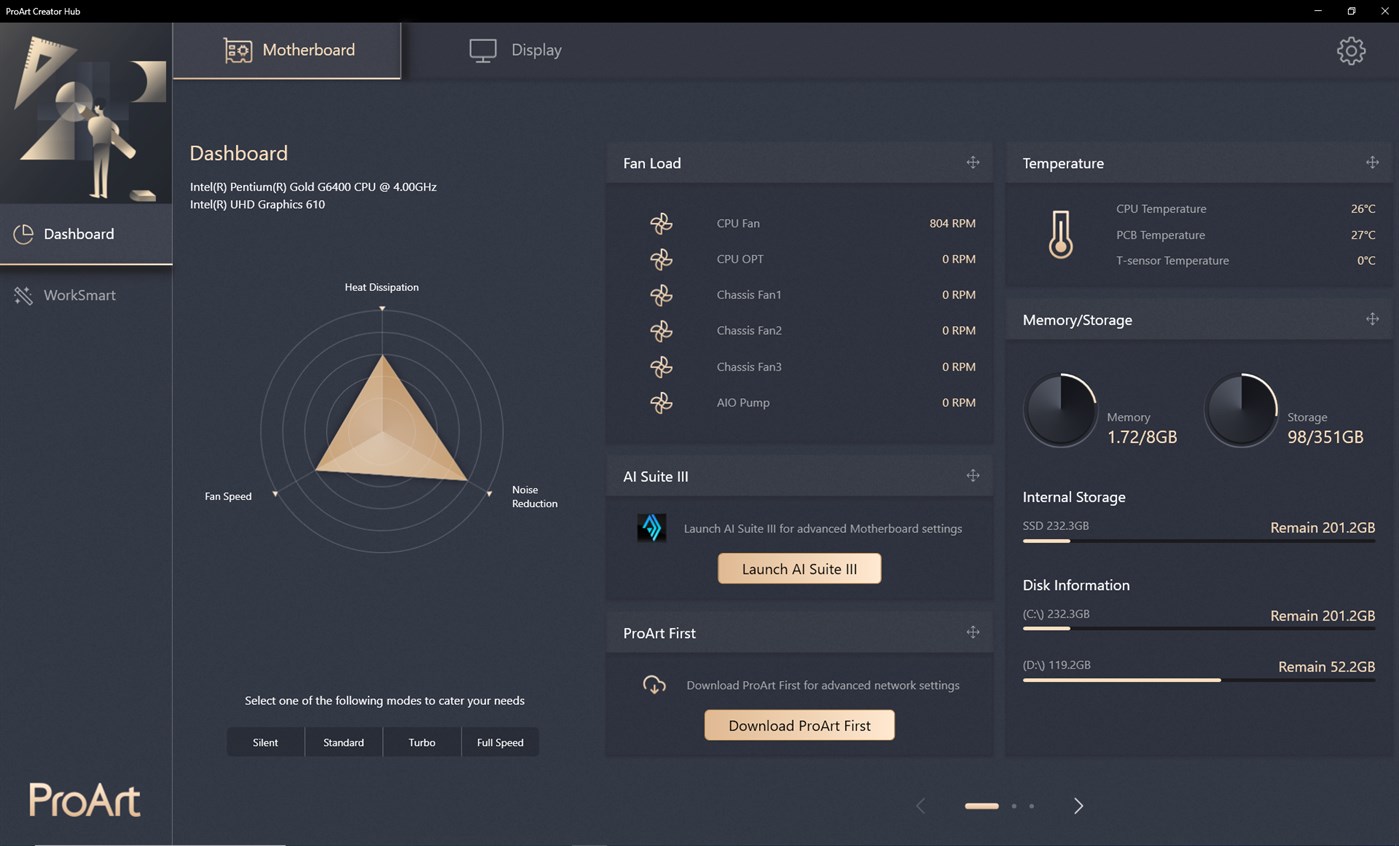This screenshot has width=1399, height=846.
Task: Restore down the ProArt Creator Hub window
Action: coord(1351,11)
